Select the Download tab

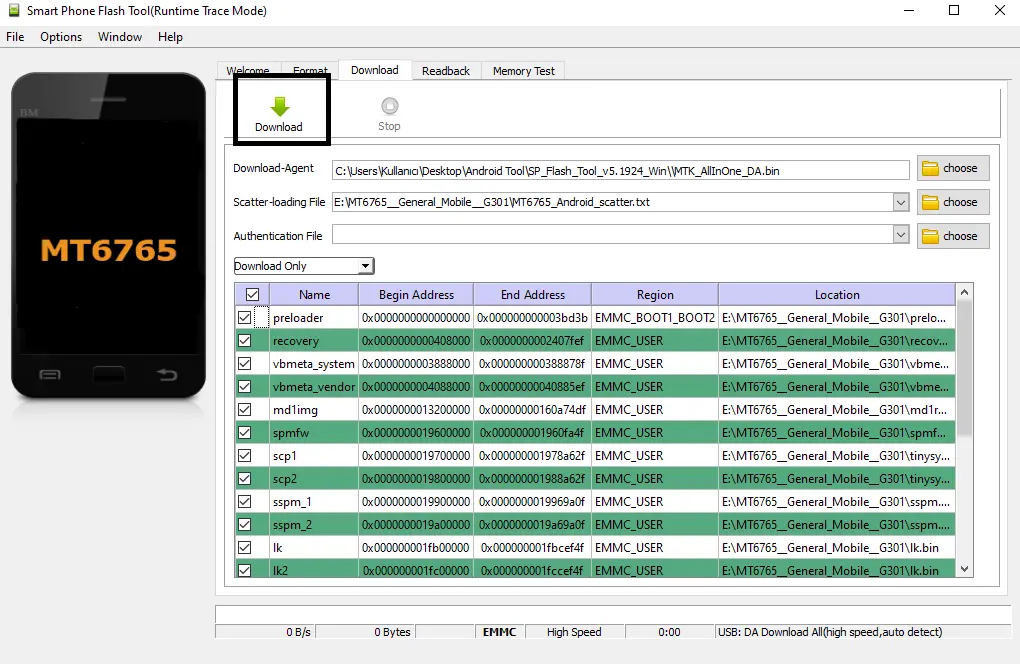pyautogui.click(x=375, y=70)
